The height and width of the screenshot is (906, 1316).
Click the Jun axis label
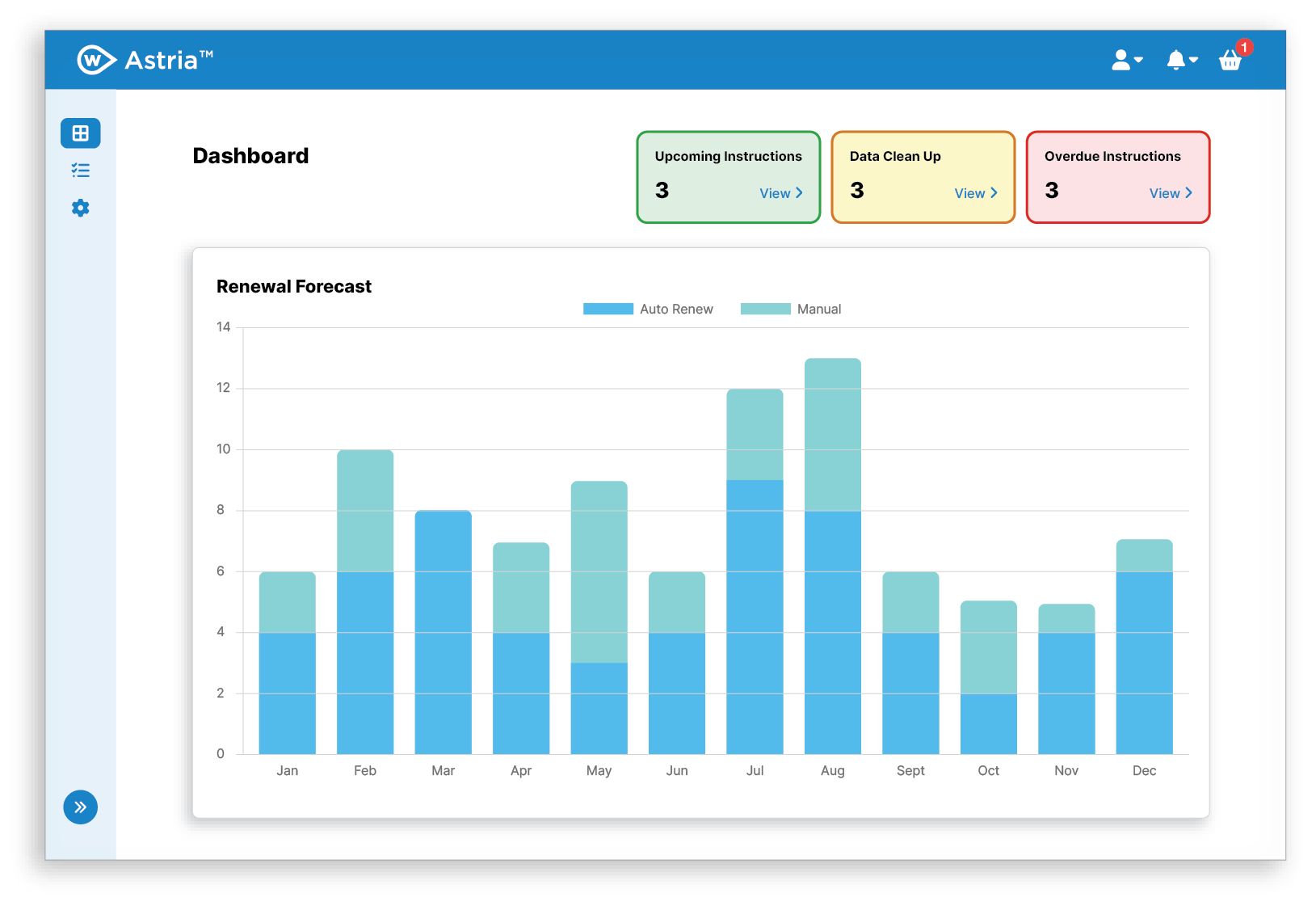pyautogui.click(x=677, y=771)
